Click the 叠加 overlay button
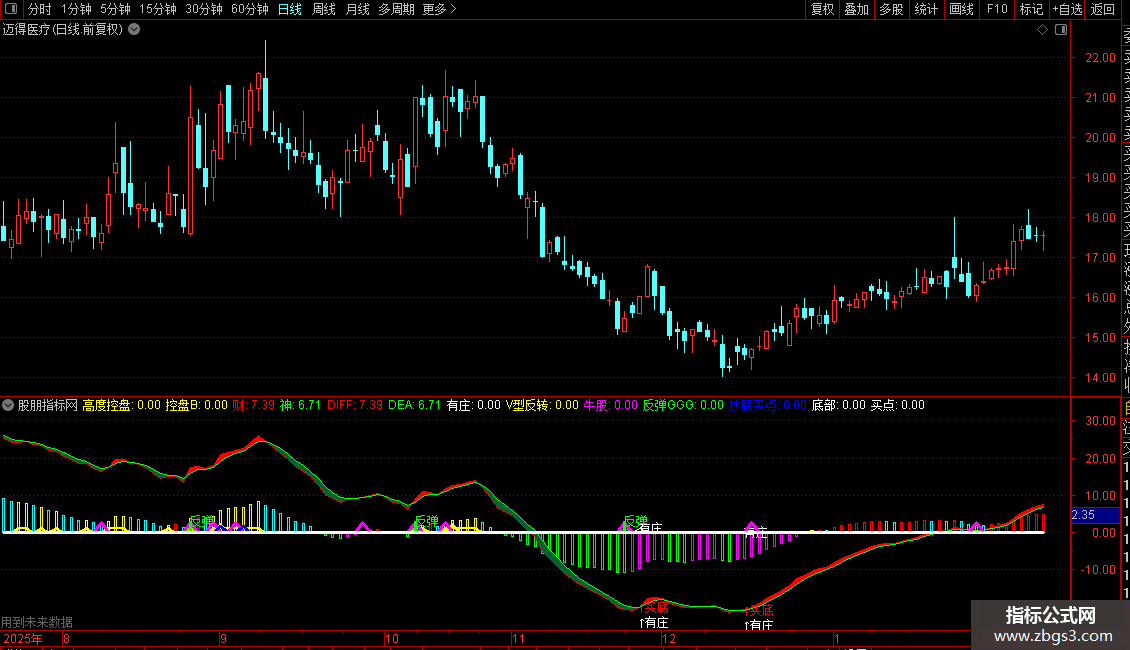 [x=856, y=10]
